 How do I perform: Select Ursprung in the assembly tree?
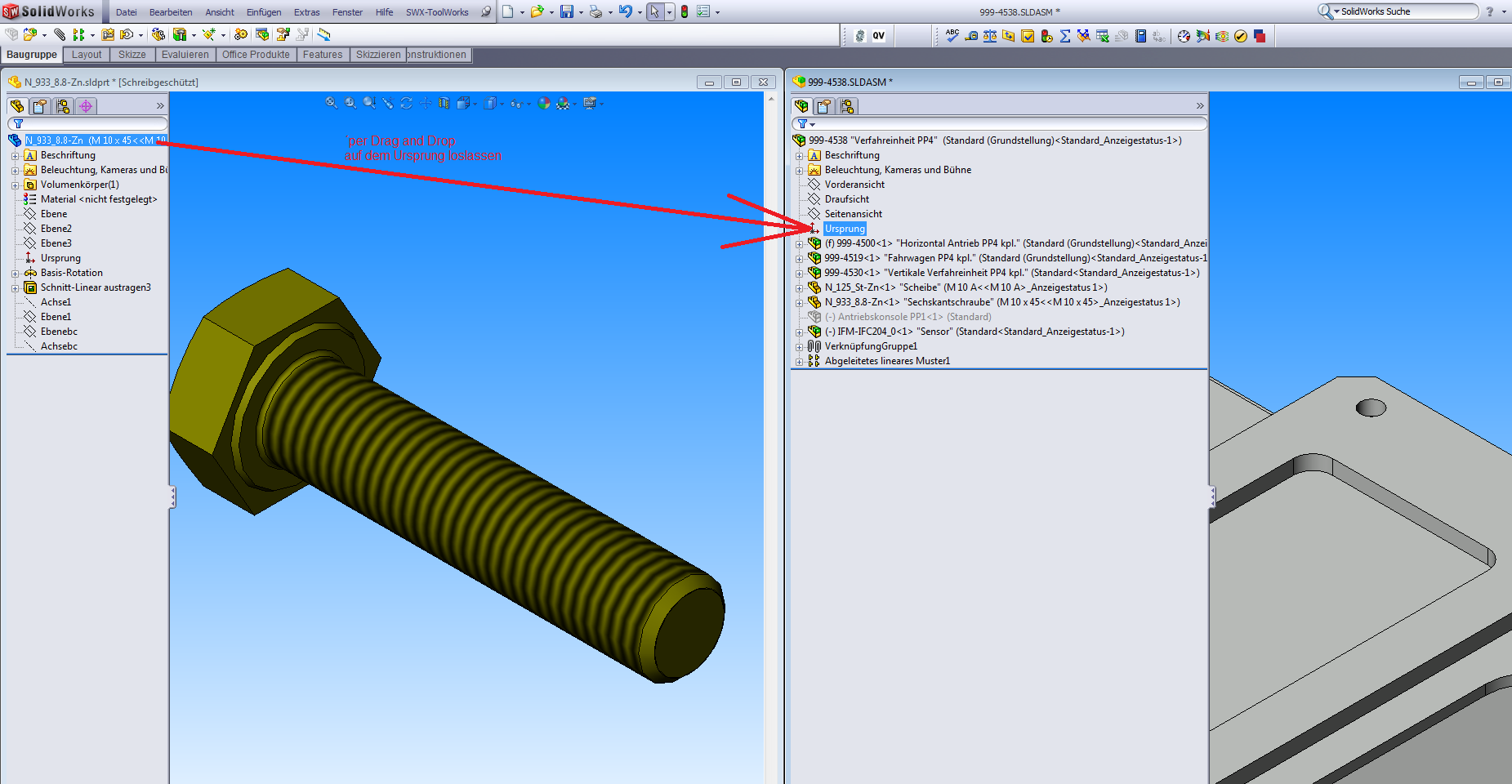pos(845,229)
